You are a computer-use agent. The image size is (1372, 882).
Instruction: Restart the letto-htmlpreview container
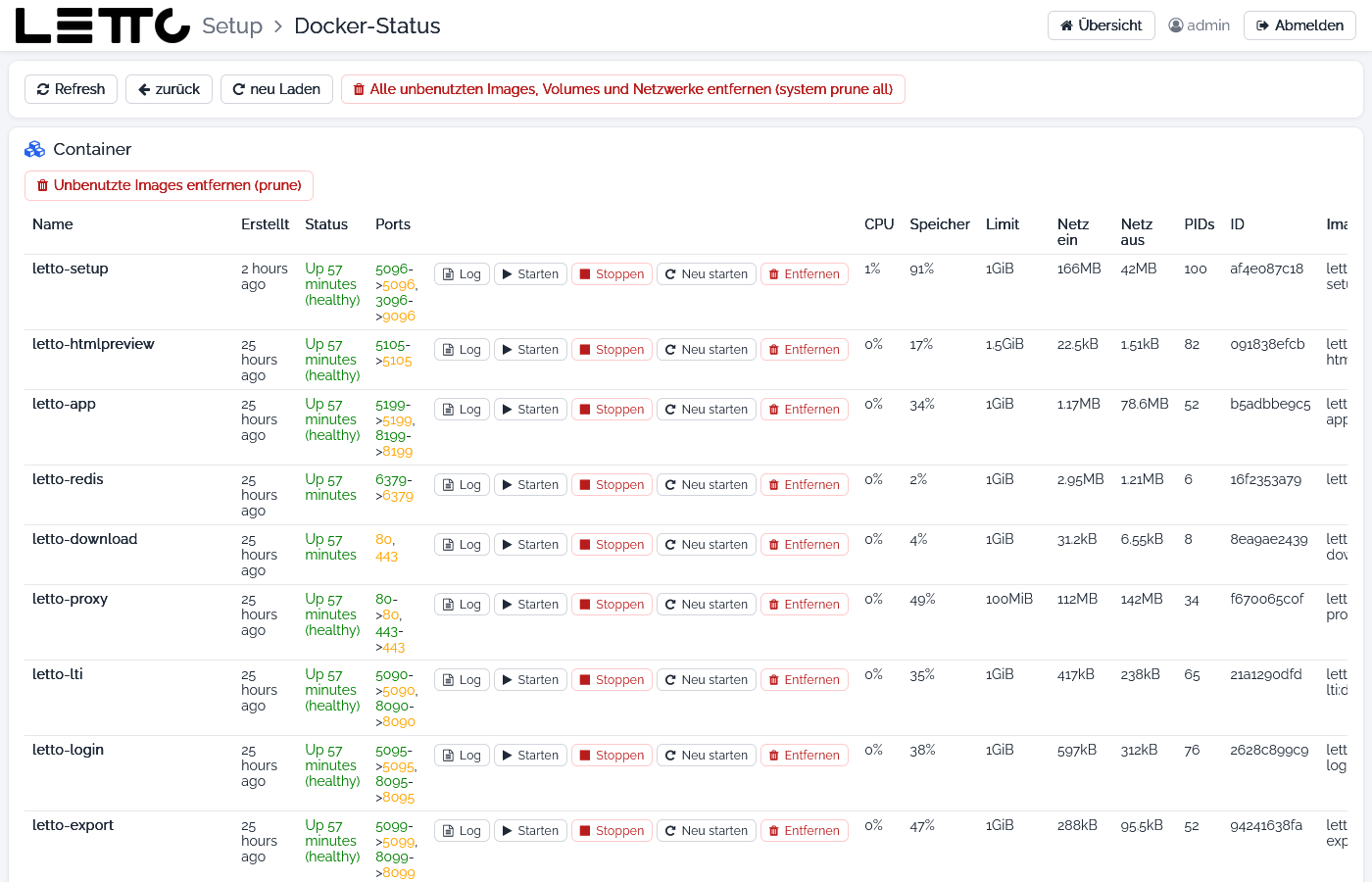click(706, 350)
